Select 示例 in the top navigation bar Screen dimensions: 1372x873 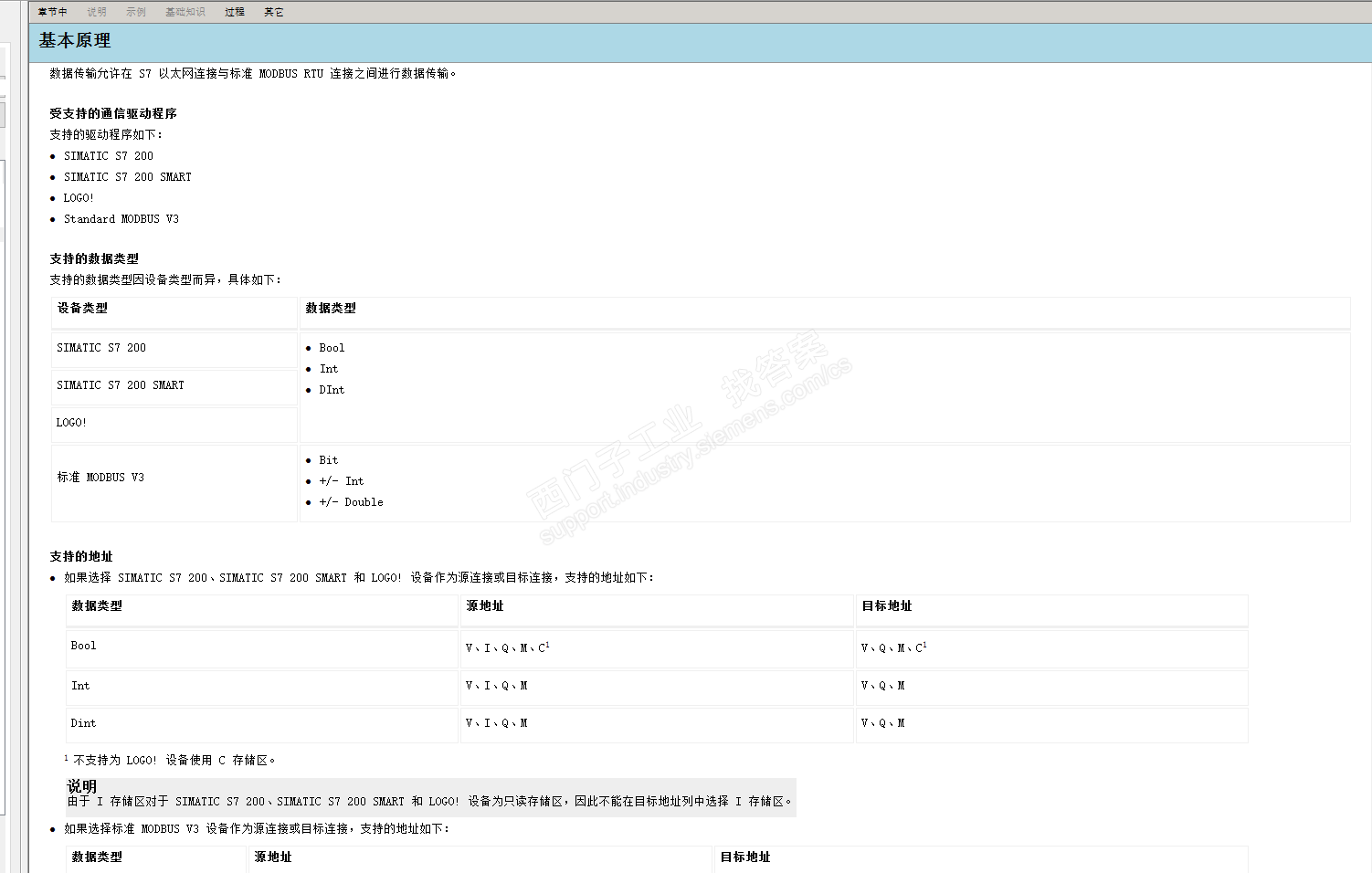coord(136,12)
